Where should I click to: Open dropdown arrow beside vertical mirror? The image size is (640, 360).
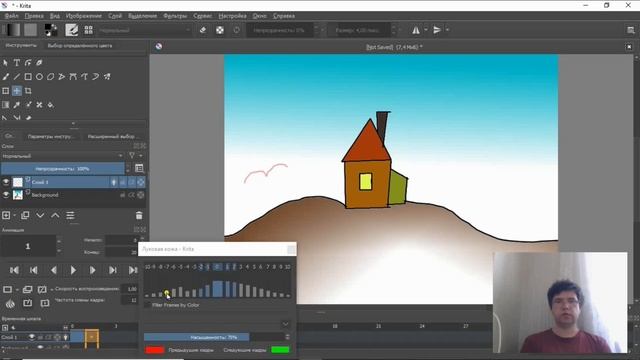pos(447,30)
